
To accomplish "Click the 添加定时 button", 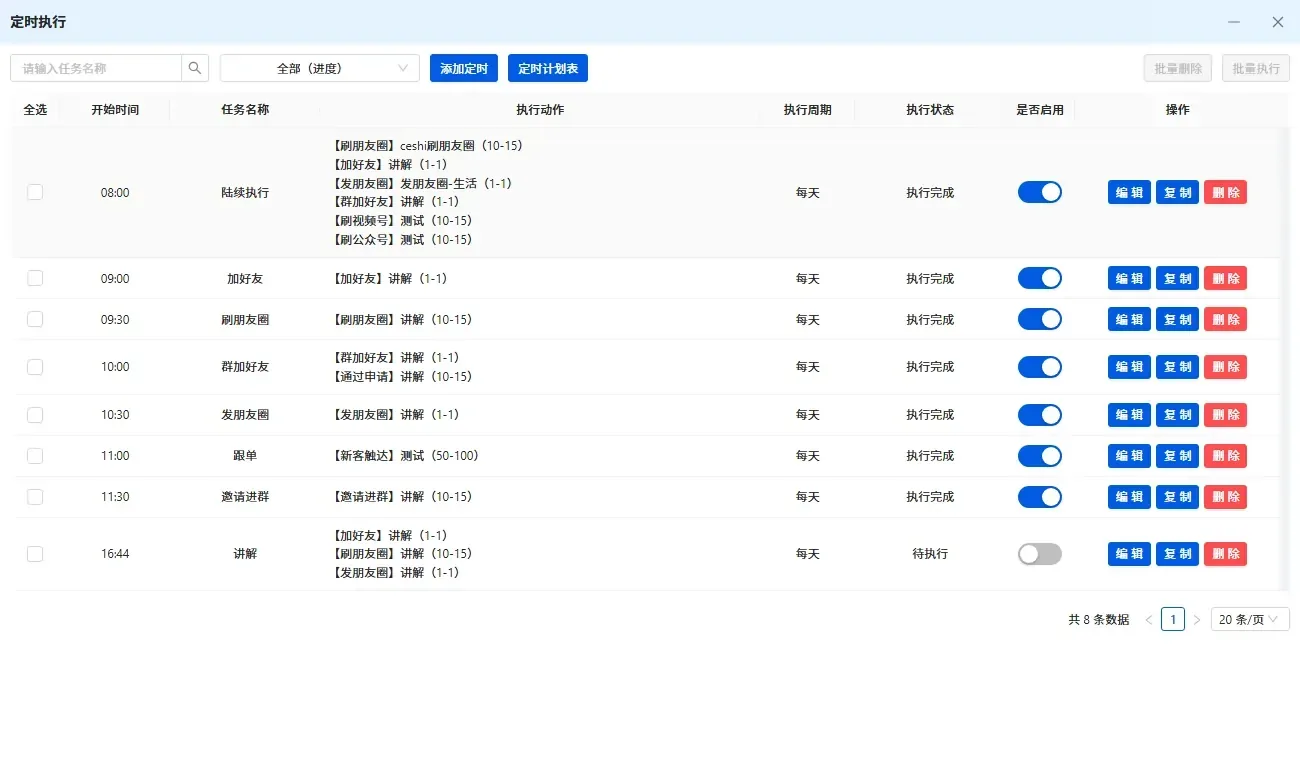I will [464, 68].
